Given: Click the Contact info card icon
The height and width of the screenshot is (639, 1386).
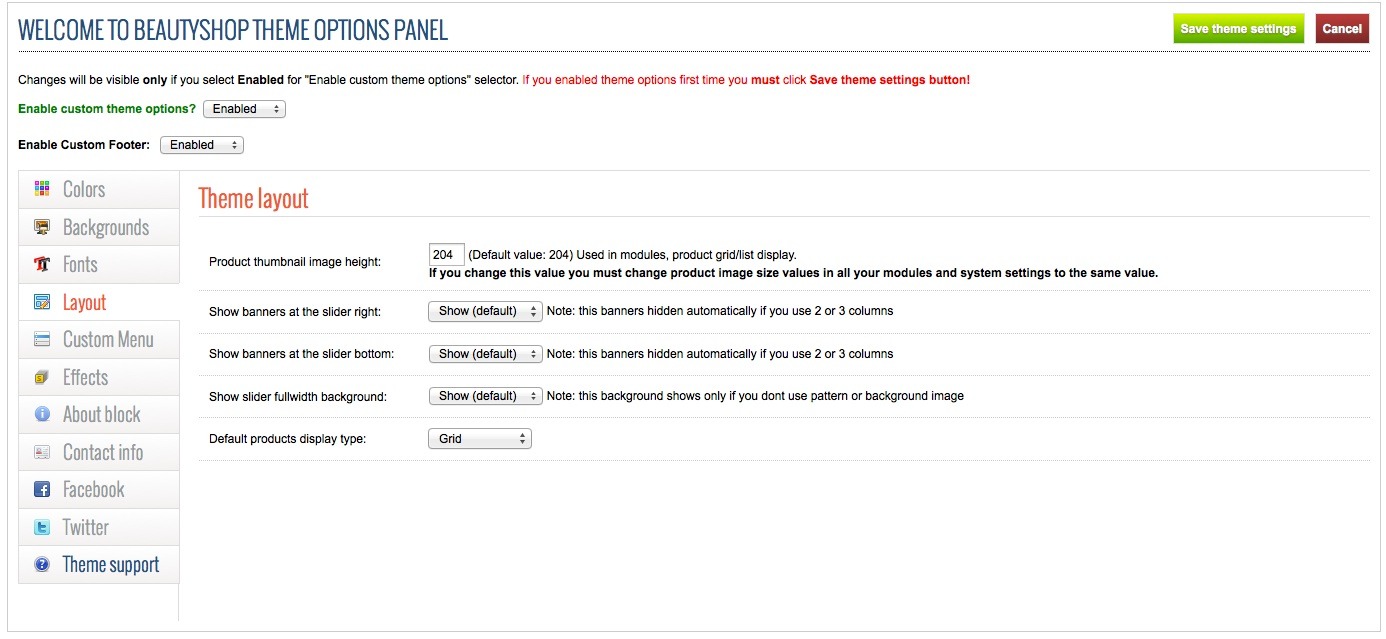Looking at the screenshot, I should click(x=42, y=452).
